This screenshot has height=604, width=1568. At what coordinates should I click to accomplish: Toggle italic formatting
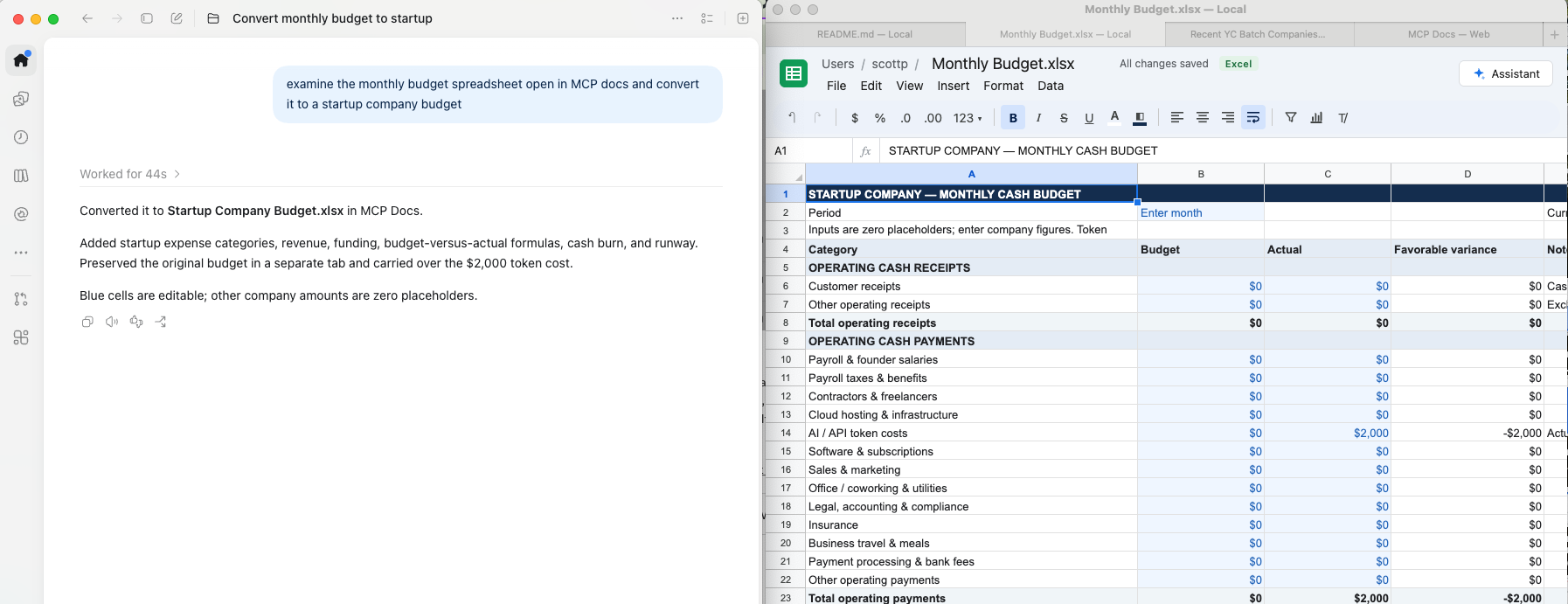pyautogui.click(x=1038, y=118)
